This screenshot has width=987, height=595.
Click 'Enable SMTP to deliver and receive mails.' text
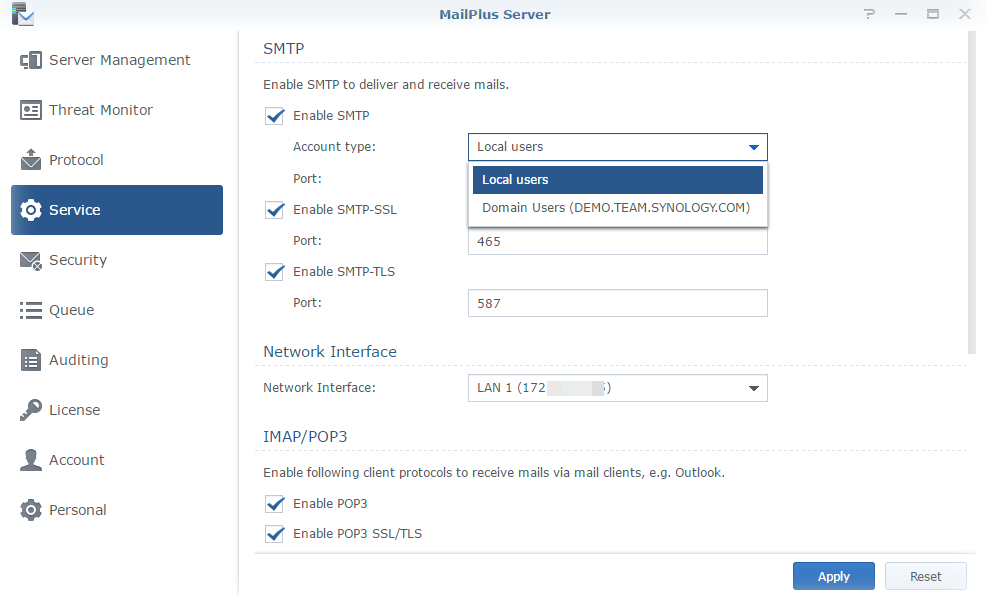[386, 84]
